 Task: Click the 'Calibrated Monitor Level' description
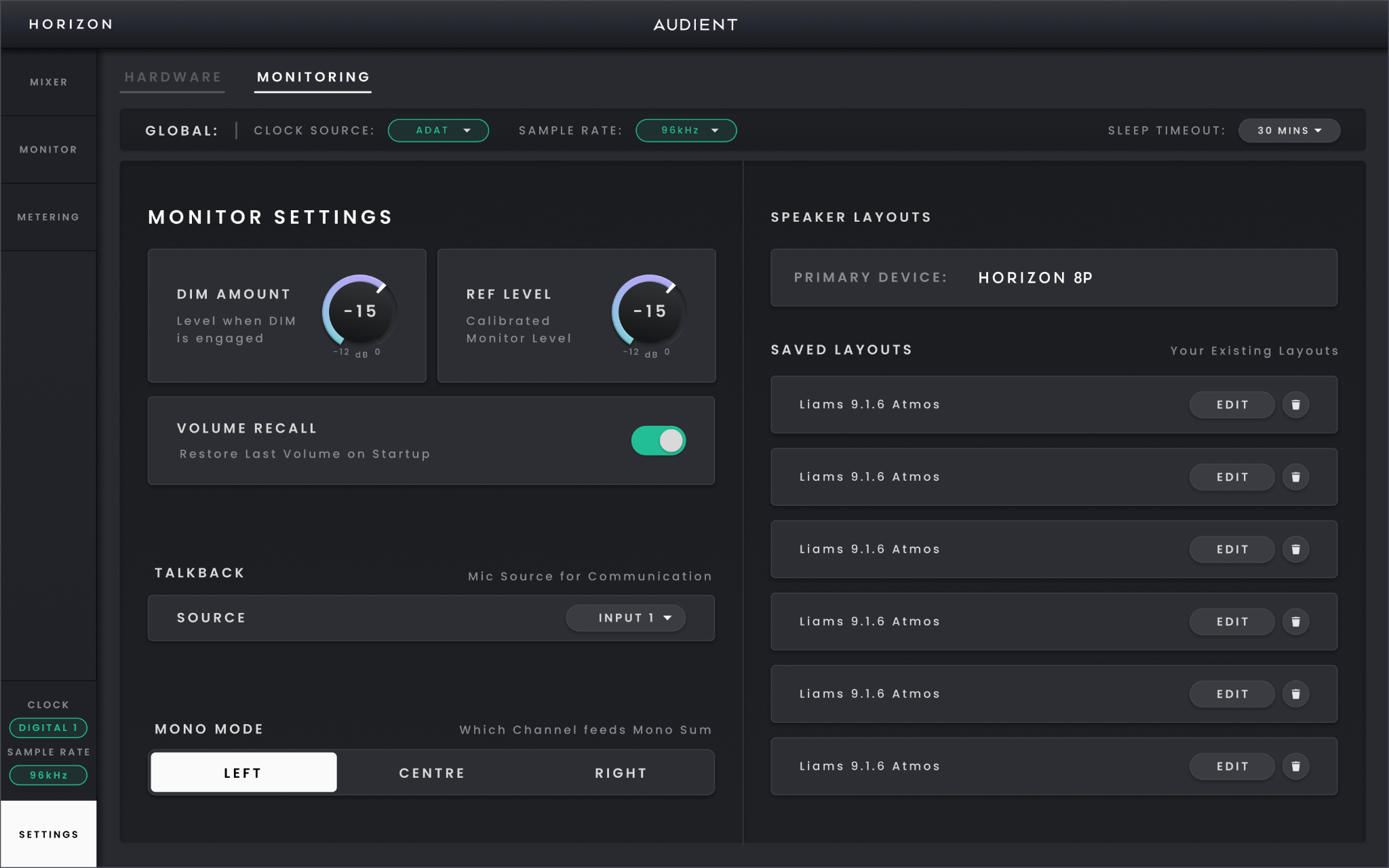(519, 330)
